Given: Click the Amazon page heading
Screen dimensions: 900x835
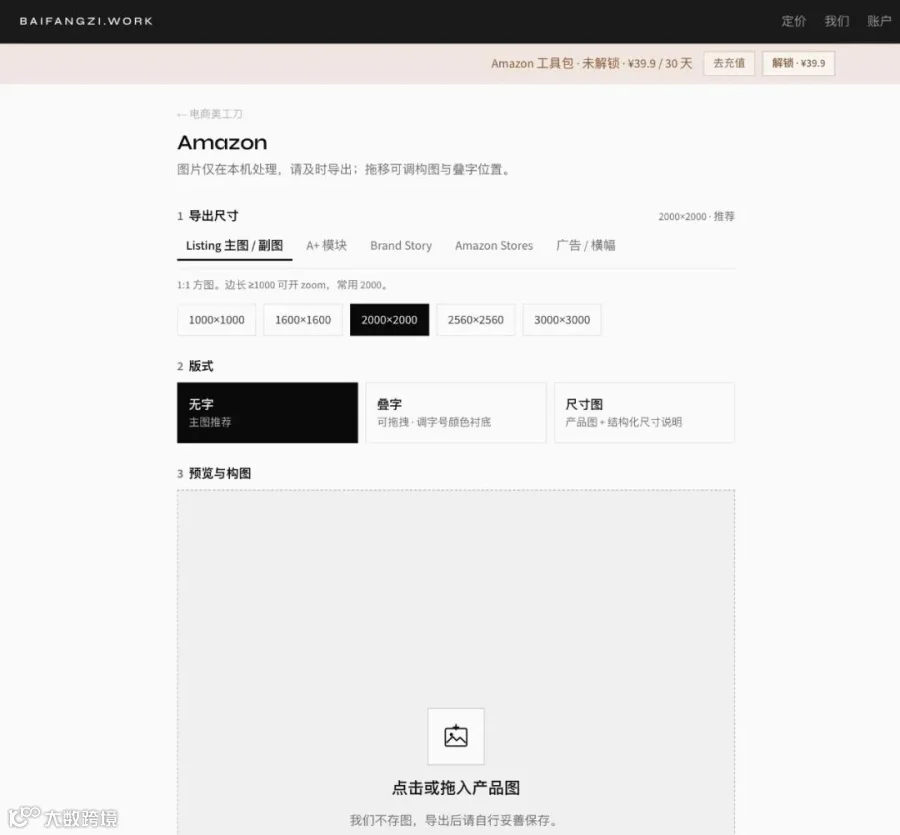Looking at the screenshot, I should (222, 142).
